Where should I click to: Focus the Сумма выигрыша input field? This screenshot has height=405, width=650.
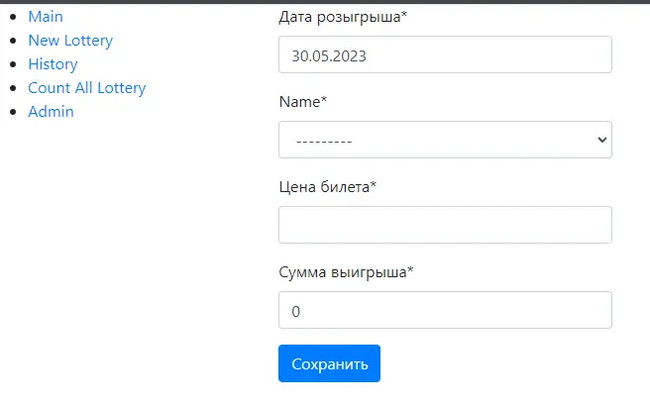tap(445, 310)
